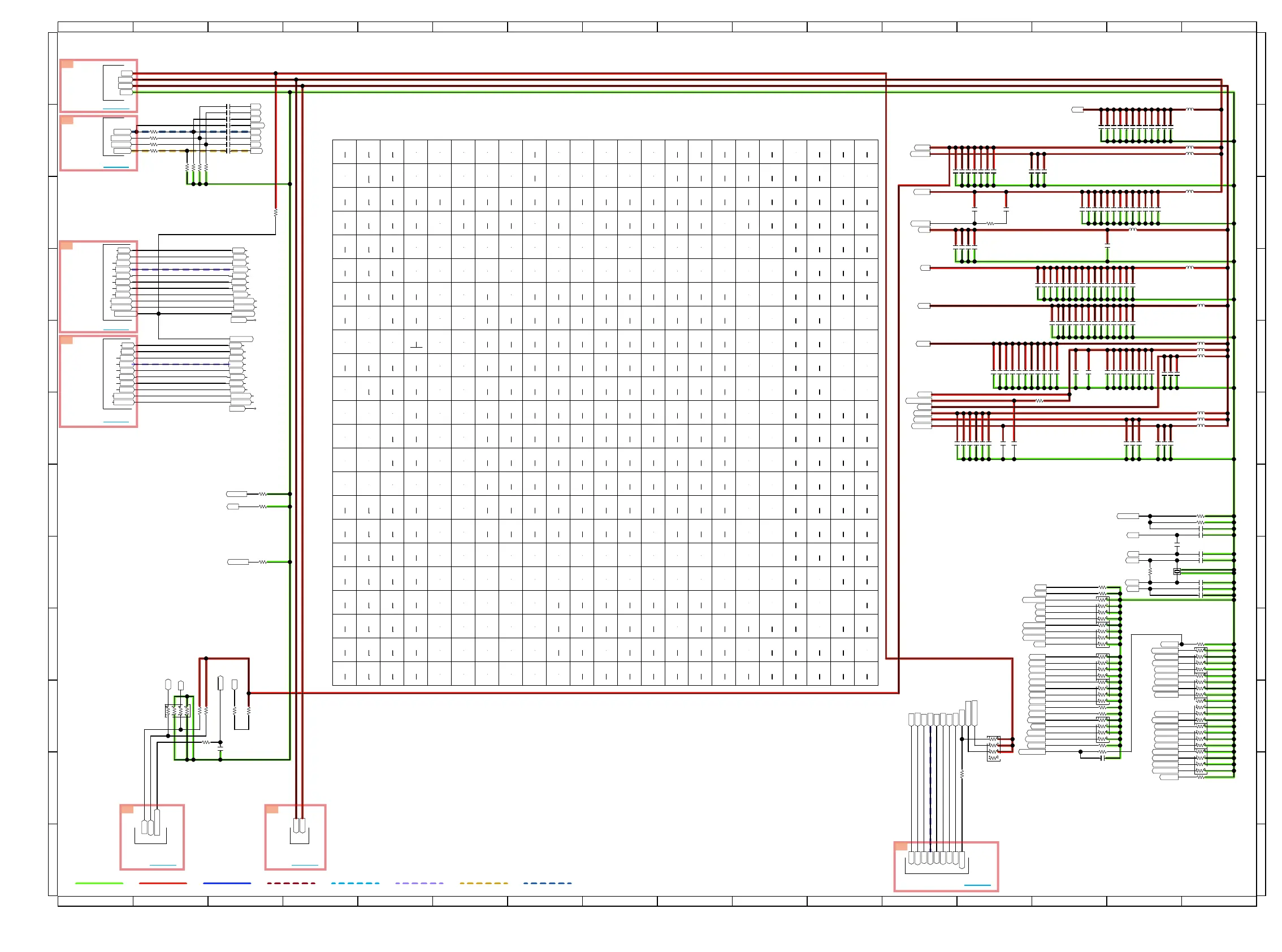Click blue link in bottom-center two-pin pink block

pyautogui.click(x=305, y=865)
